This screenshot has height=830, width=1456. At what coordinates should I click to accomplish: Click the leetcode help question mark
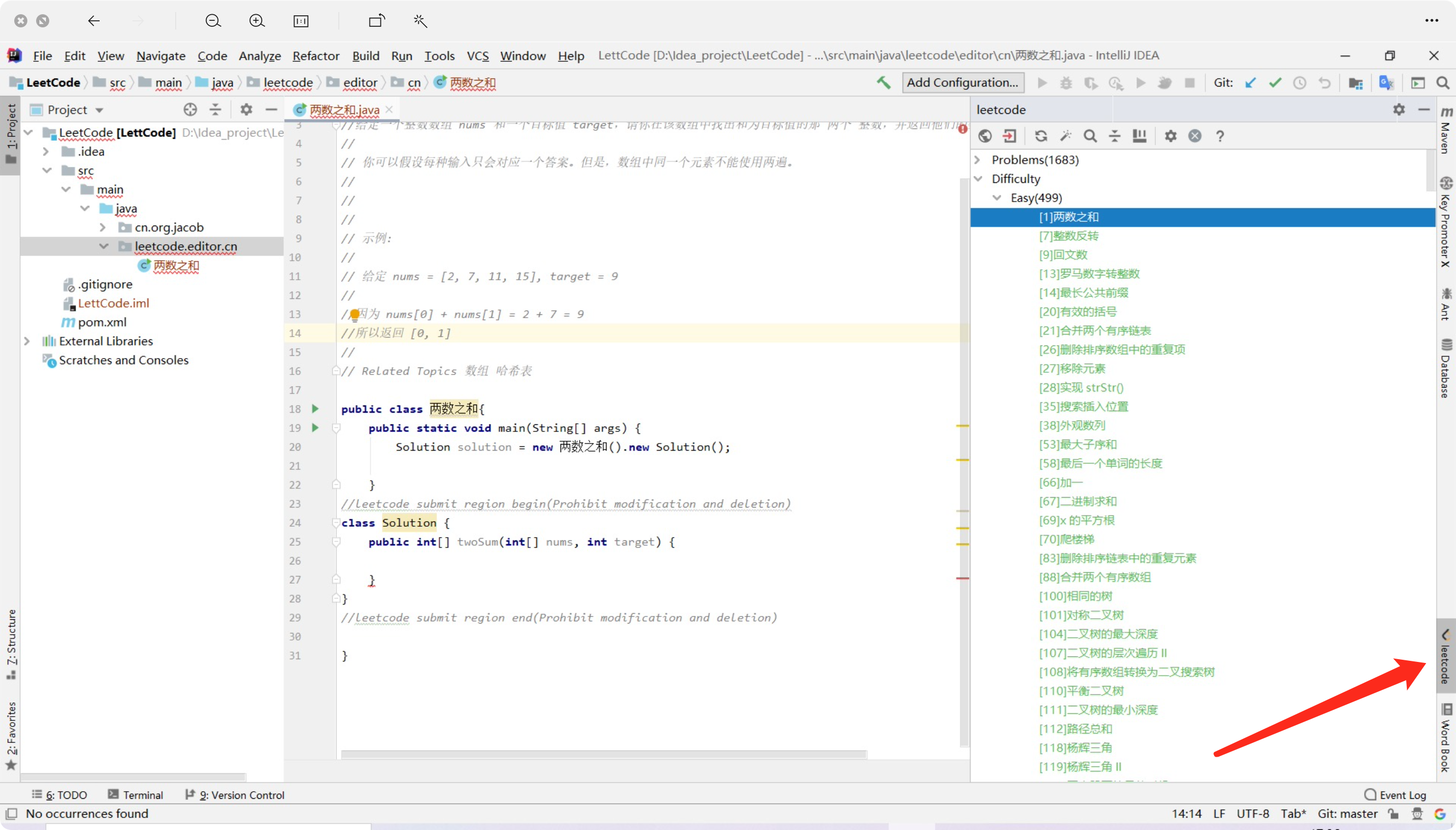click(x=1220, y=136)
